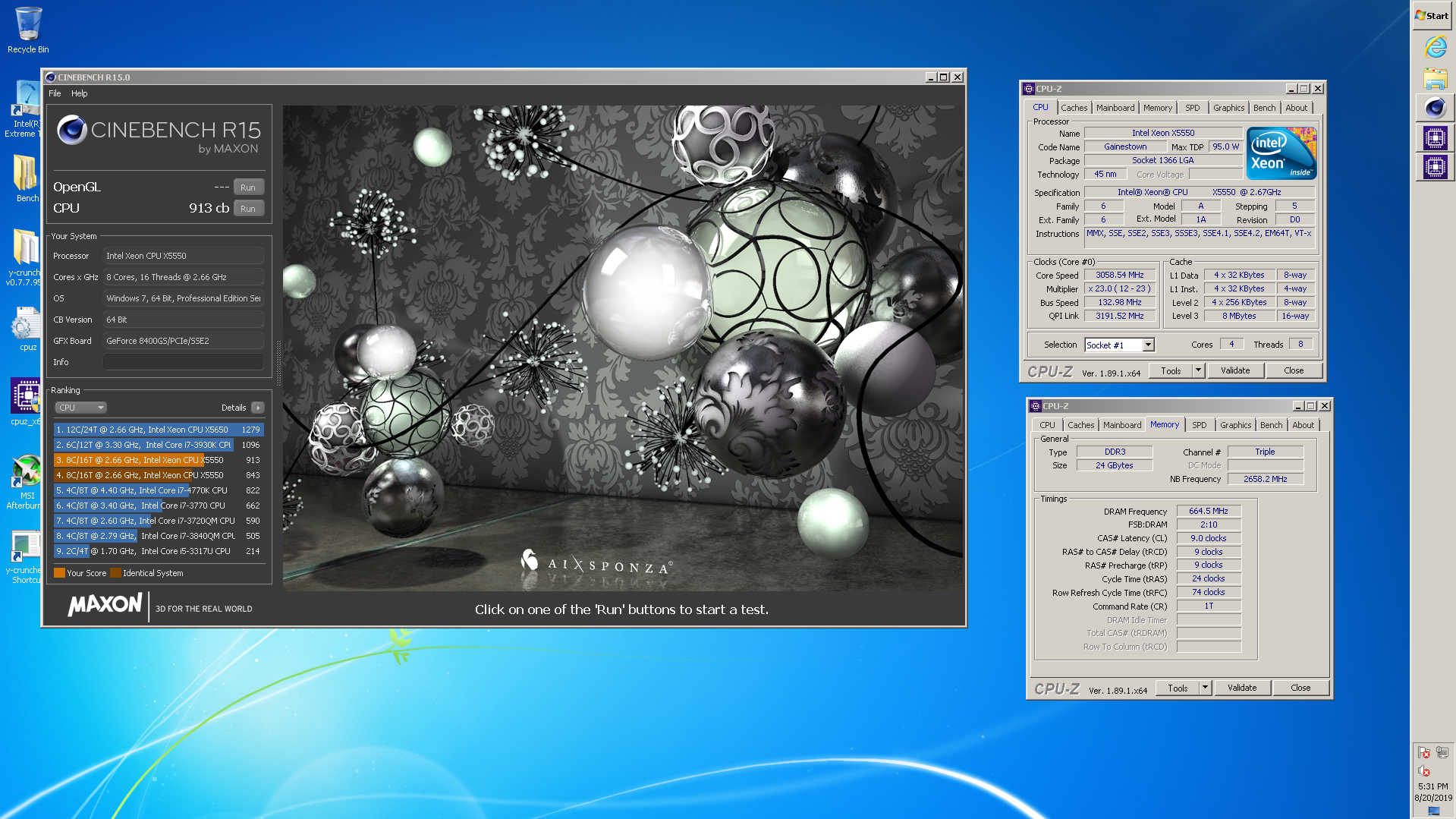This screenshot has width=1456, height=819.
Task: Open the Recycle Bin desktop icon
Action: (x=28, y=30)
